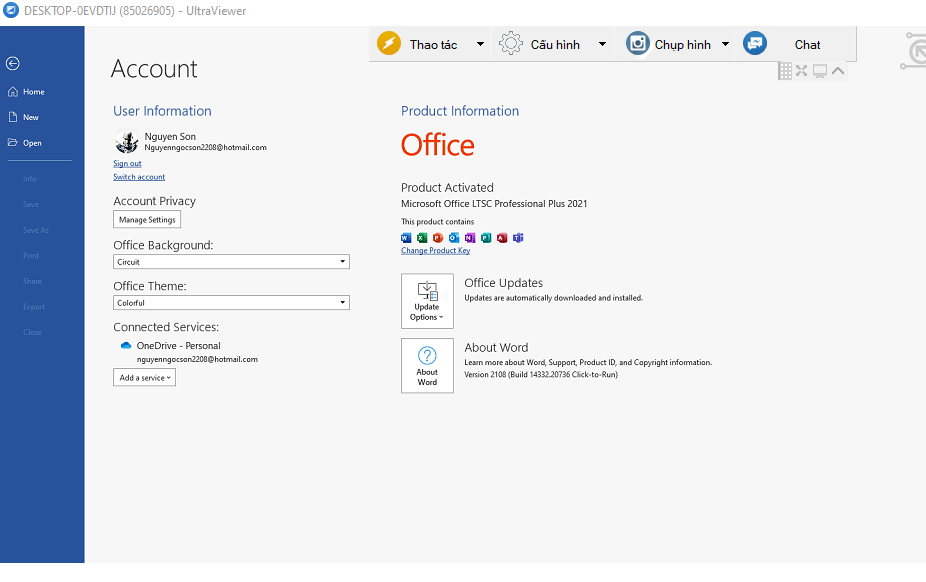926x582 pixels.
Task: Click the camera Chụp hình icon
Action: [638, 43]
